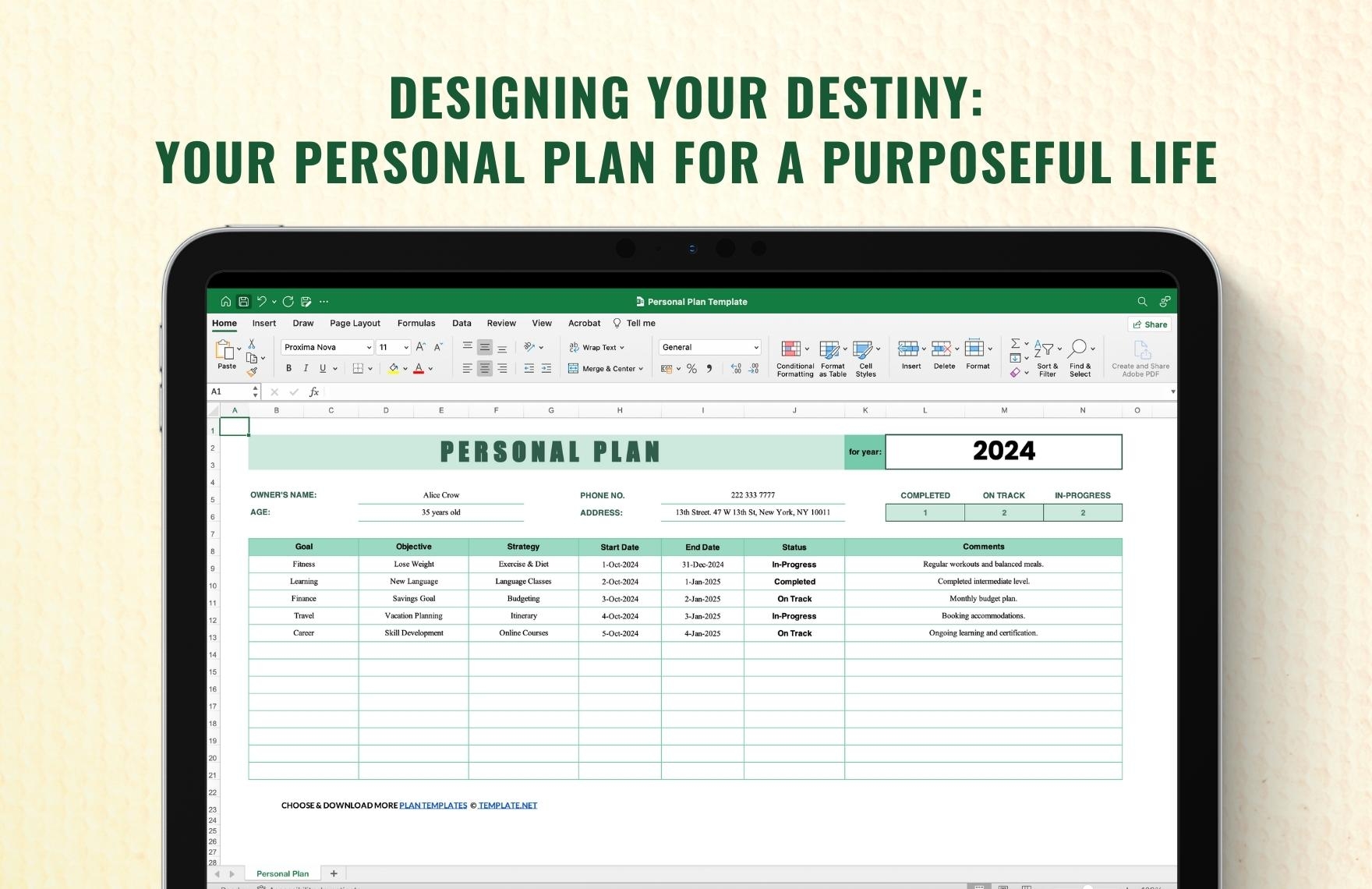
Task: Toggle Italic formatting
Action: [306, 369]
